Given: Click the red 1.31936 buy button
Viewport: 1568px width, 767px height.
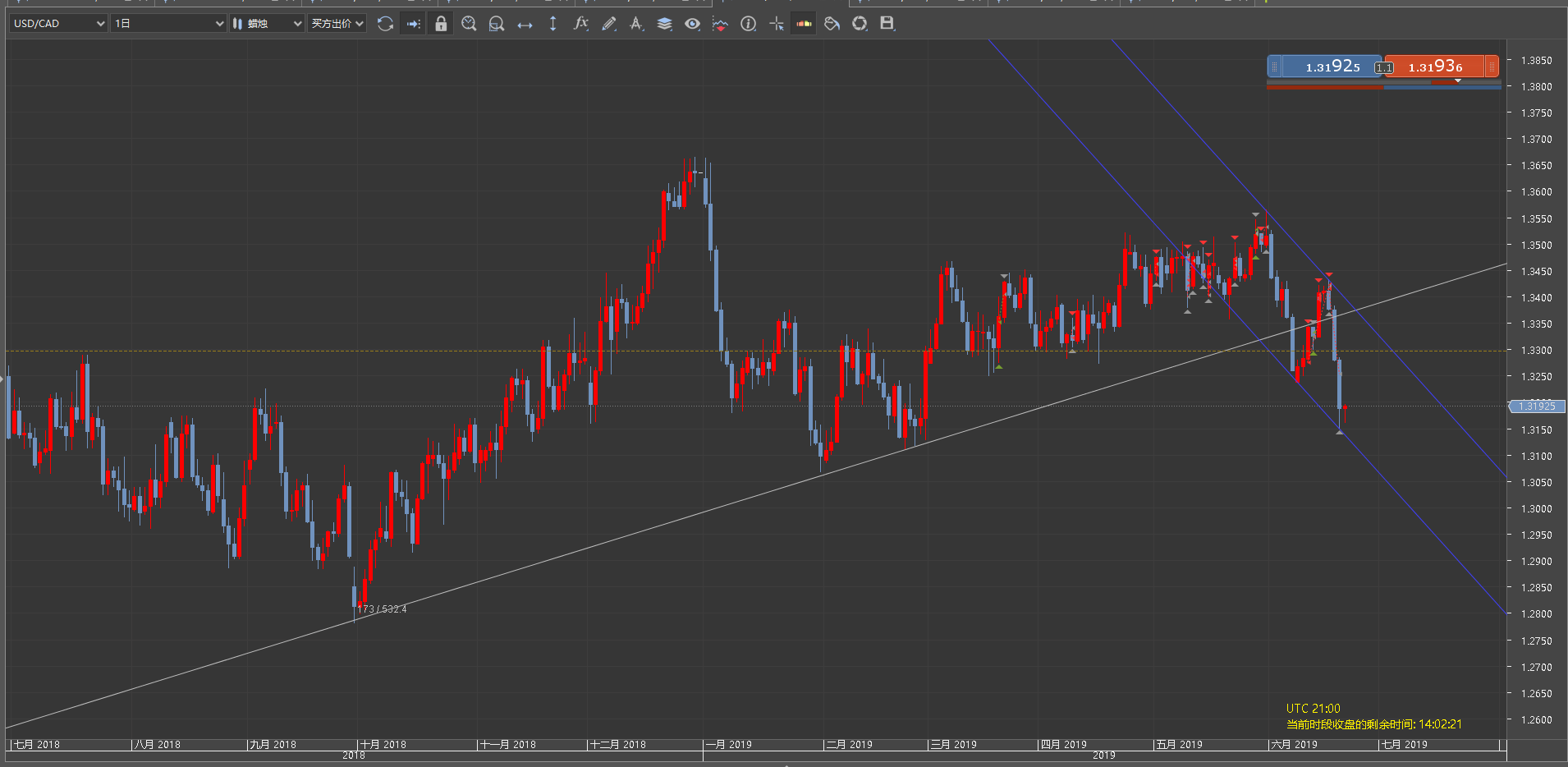Looking at the screenshot, I should (1435, 67).
